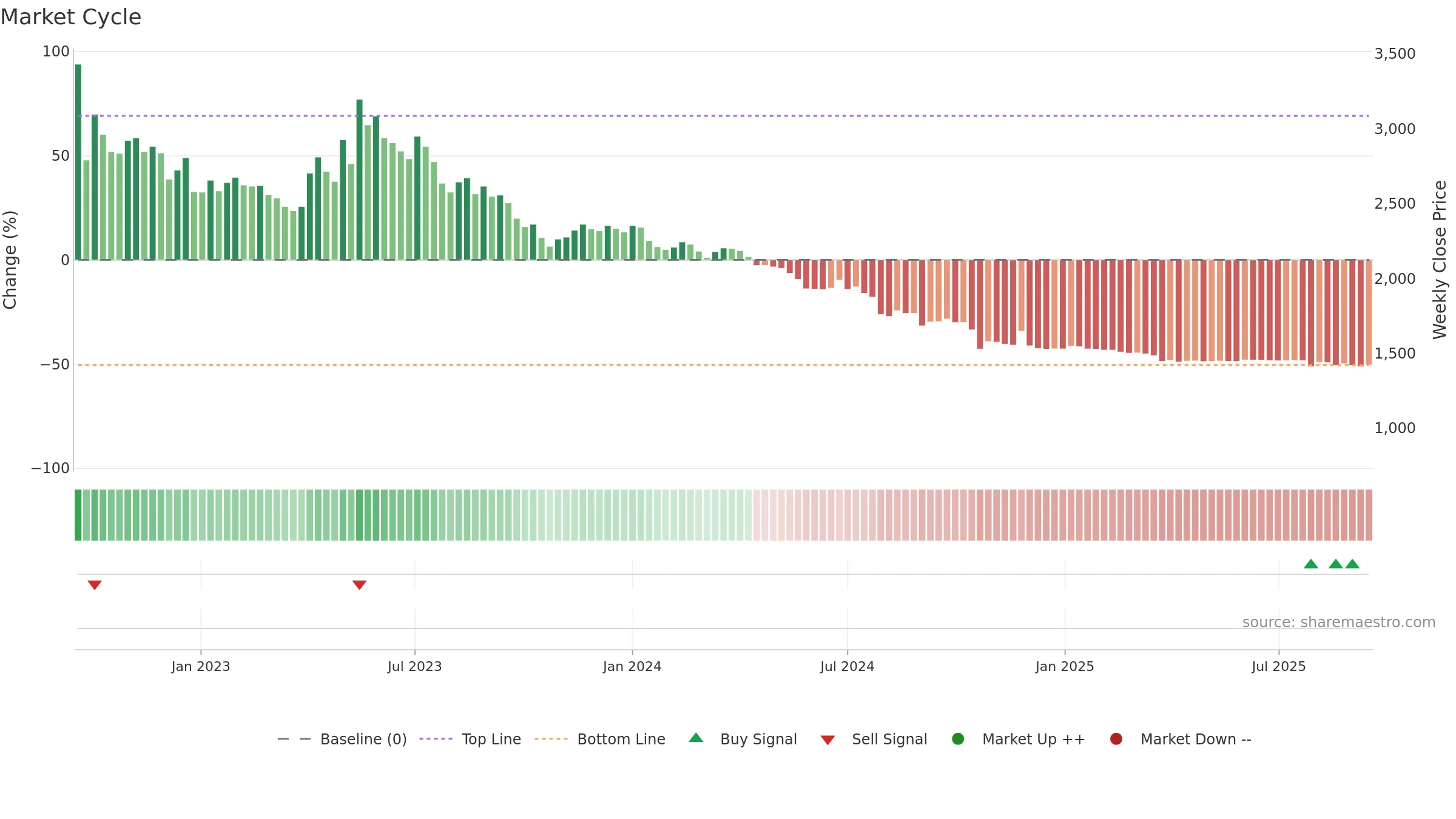Click the Market Cycle chart title
Image resolution: width=1456 pixels, height=819 pixels.
71,17
